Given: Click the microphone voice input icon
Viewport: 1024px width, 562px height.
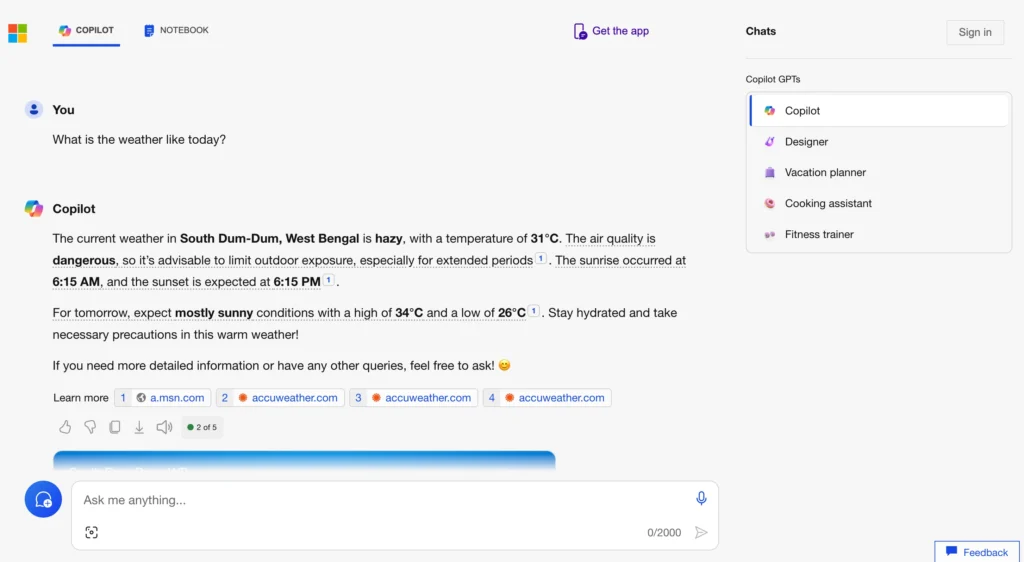Looking at the screenshot, I should tap(701, 498).
